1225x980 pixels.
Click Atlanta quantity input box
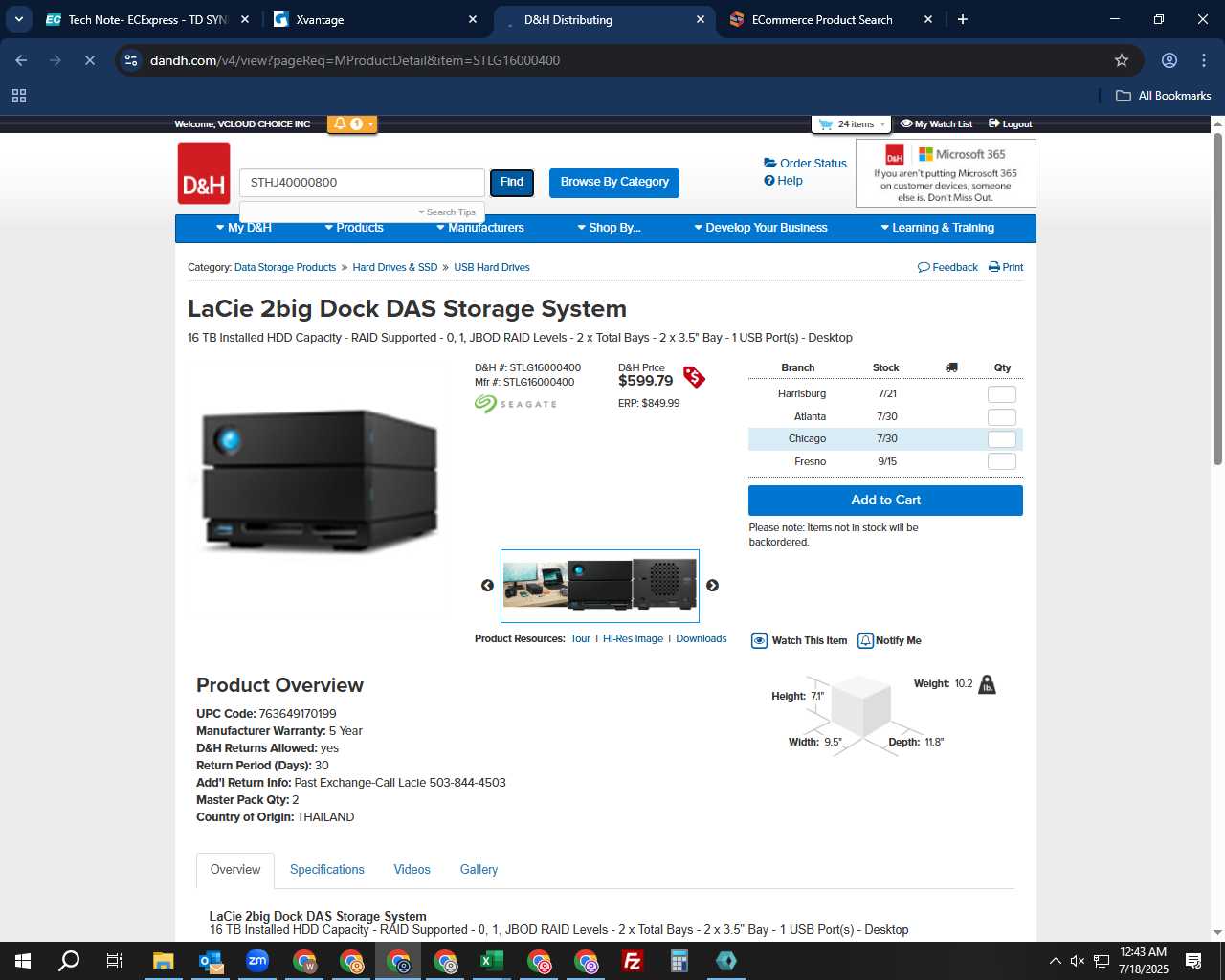pos(1001,417)
